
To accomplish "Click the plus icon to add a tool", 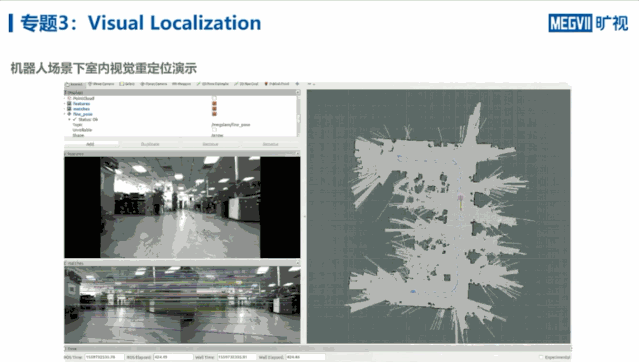I will click(x=297, y=84).
